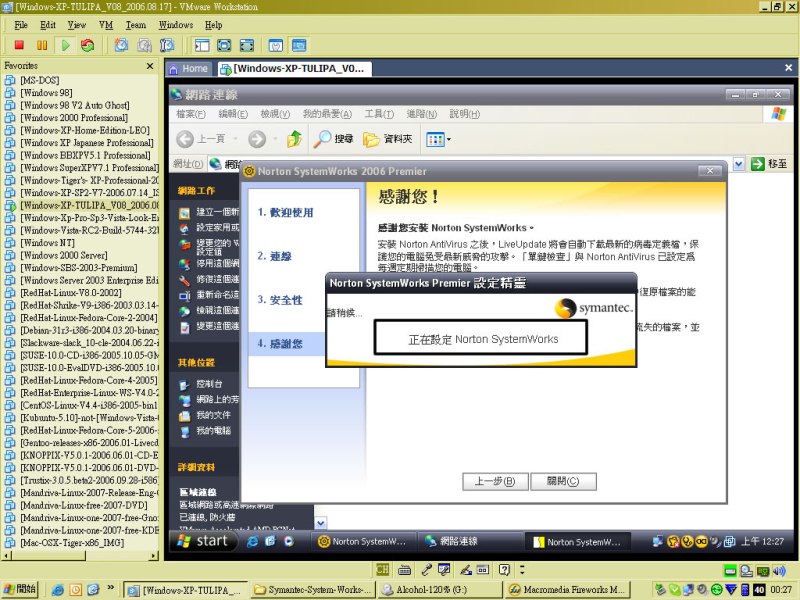This screenshot has width=800, height=600.
Task: Expand the address bar dropdown arrow
Action: coord(739,163)
